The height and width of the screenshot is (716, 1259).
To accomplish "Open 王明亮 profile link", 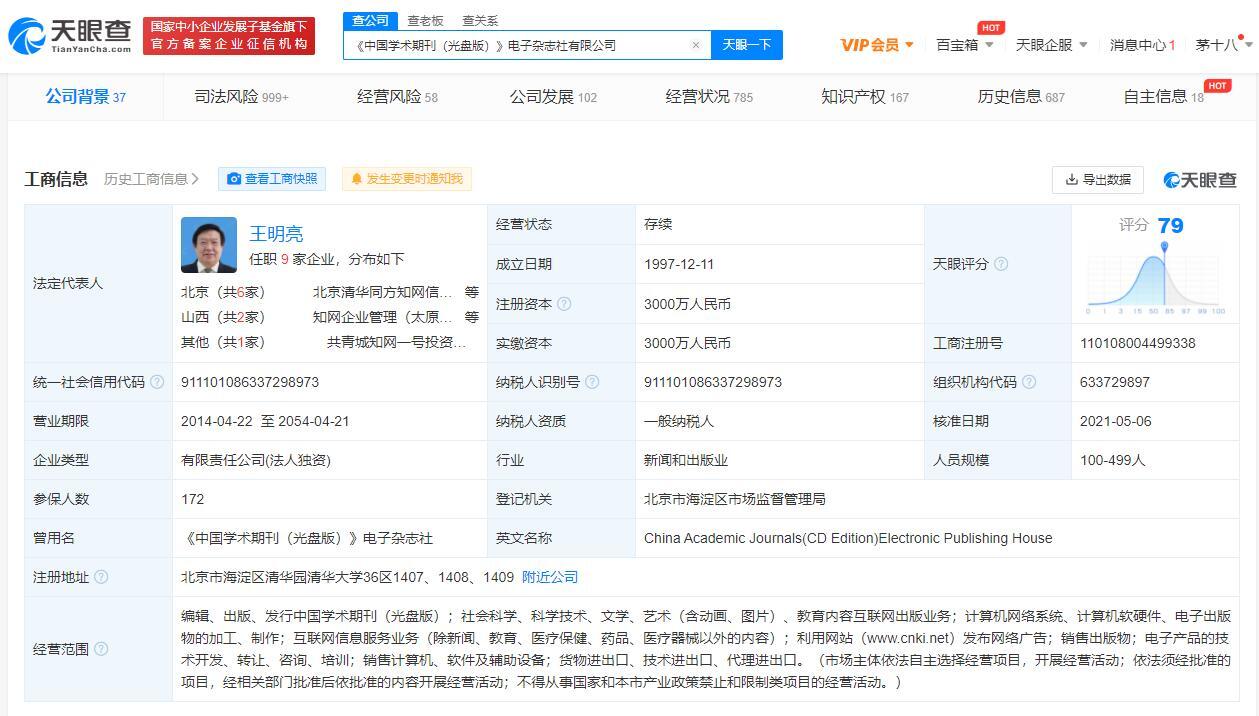I will pyautogui.click(x=276, y=234).
